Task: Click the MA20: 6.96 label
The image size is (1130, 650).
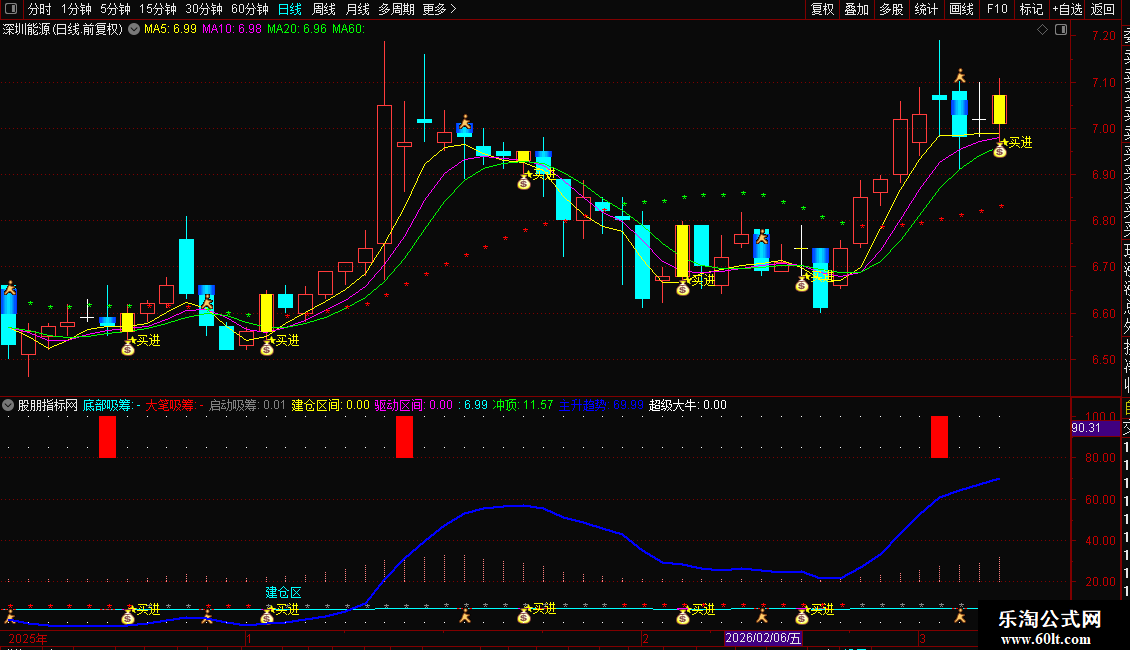Action: [297, 30]
